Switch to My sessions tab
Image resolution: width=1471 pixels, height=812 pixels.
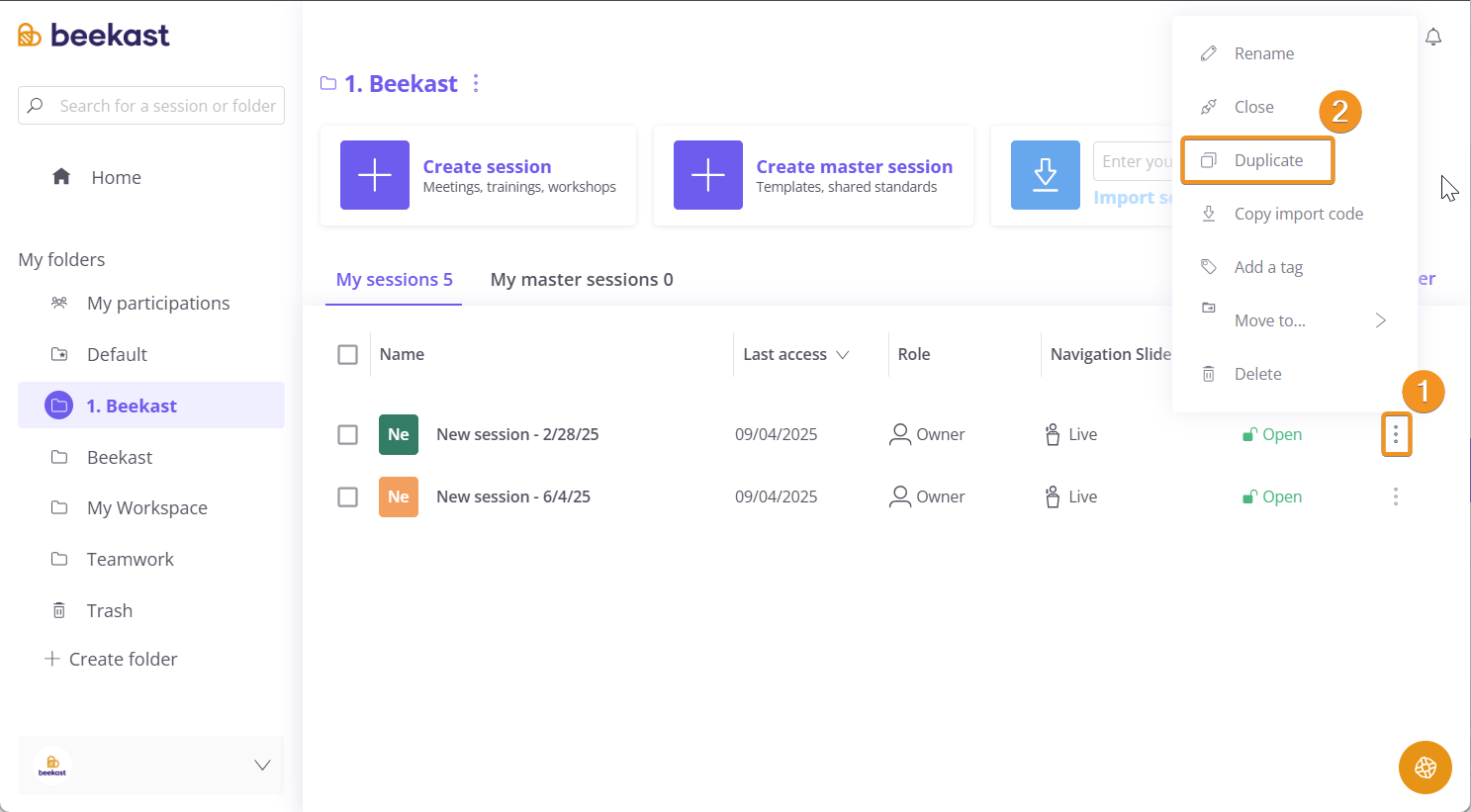394,280
